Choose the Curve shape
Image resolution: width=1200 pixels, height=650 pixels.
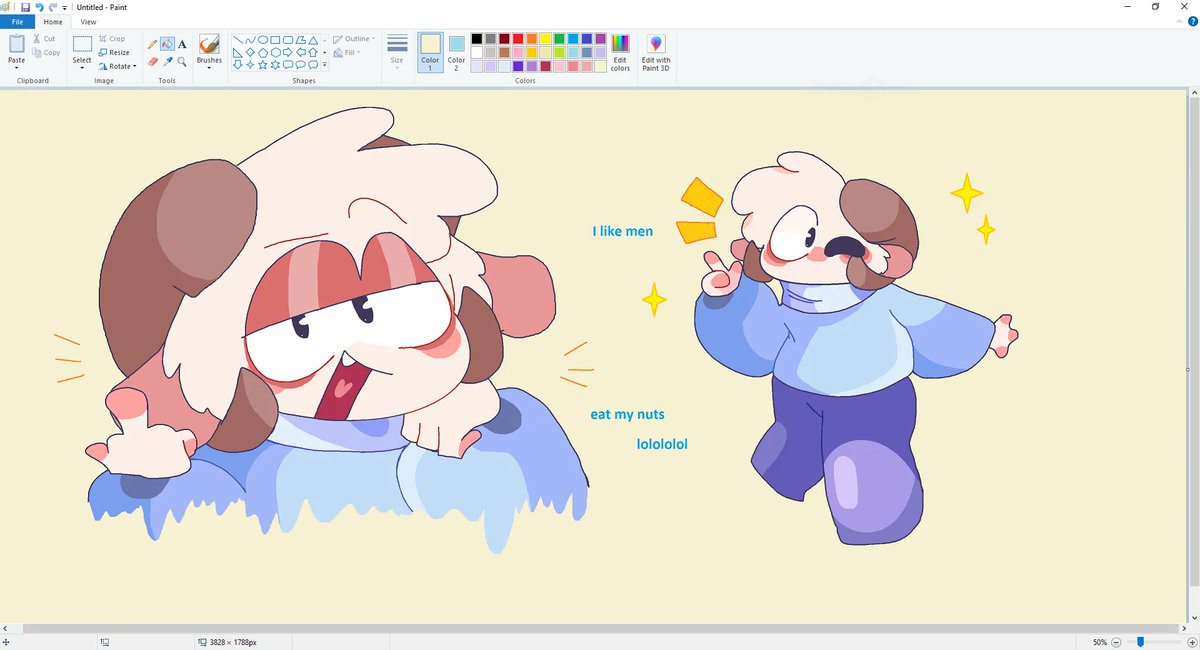coord(250,39)
